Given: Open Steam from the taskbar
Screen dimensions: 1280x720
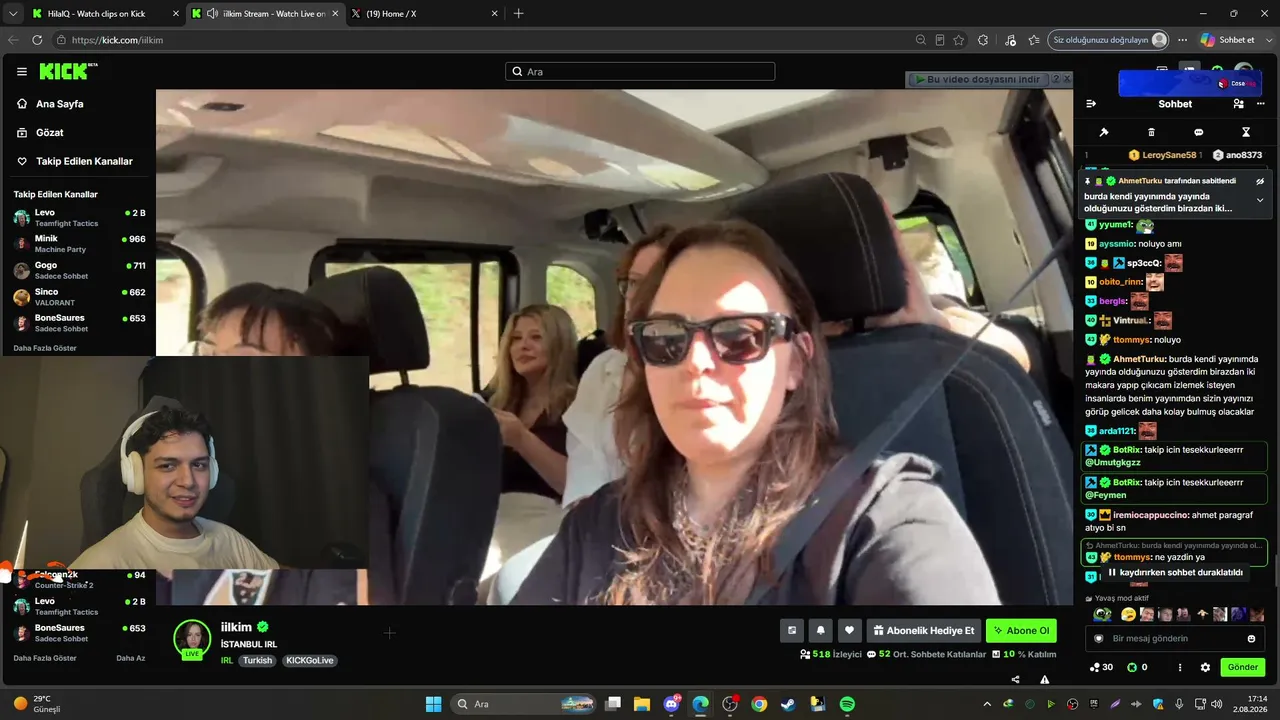Looking at the screenshot, I should point(789,704).
